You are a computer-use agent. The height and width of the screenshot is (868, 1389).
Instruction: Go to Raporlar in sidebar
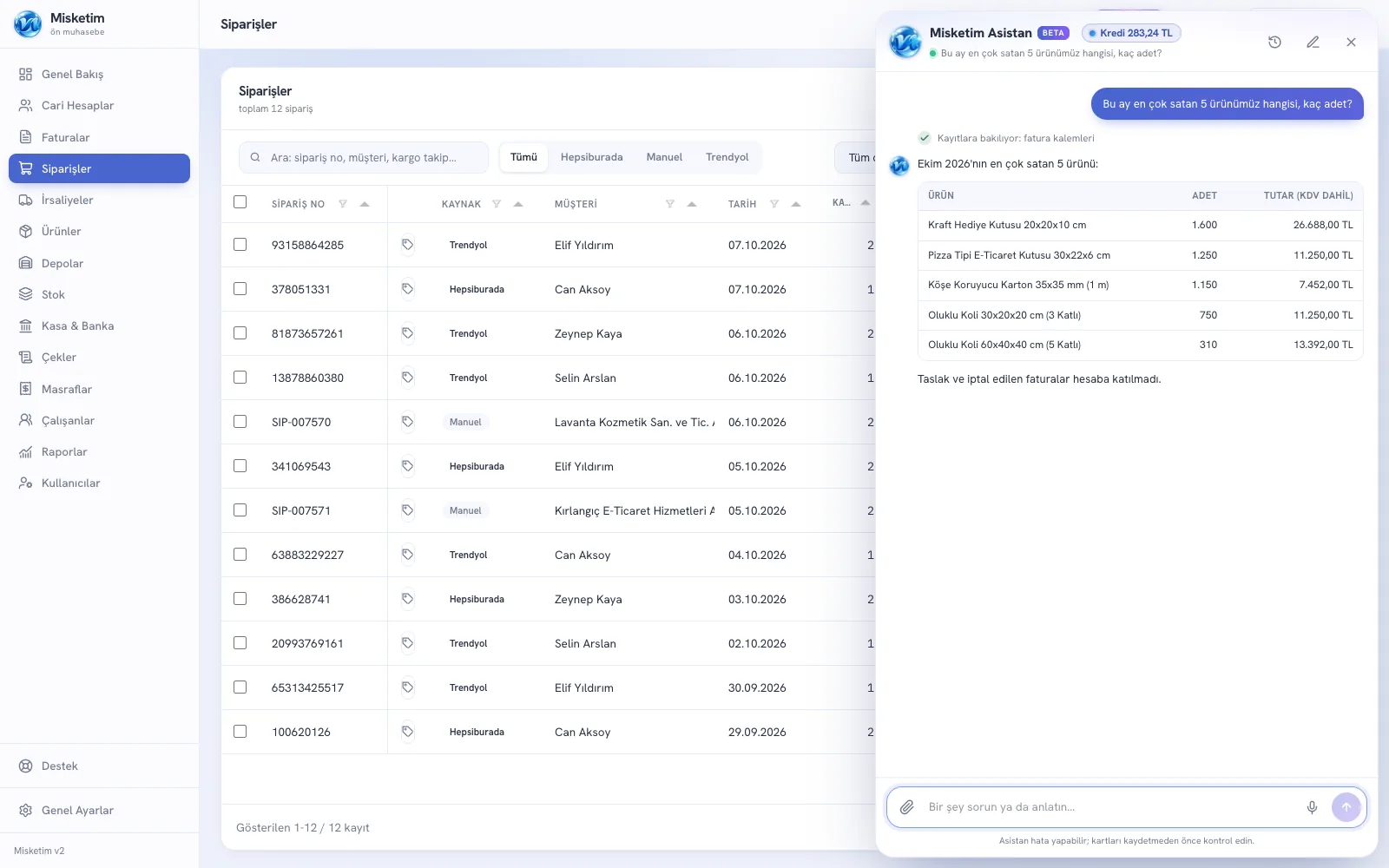pyautogui.click(x=99, y=451)
